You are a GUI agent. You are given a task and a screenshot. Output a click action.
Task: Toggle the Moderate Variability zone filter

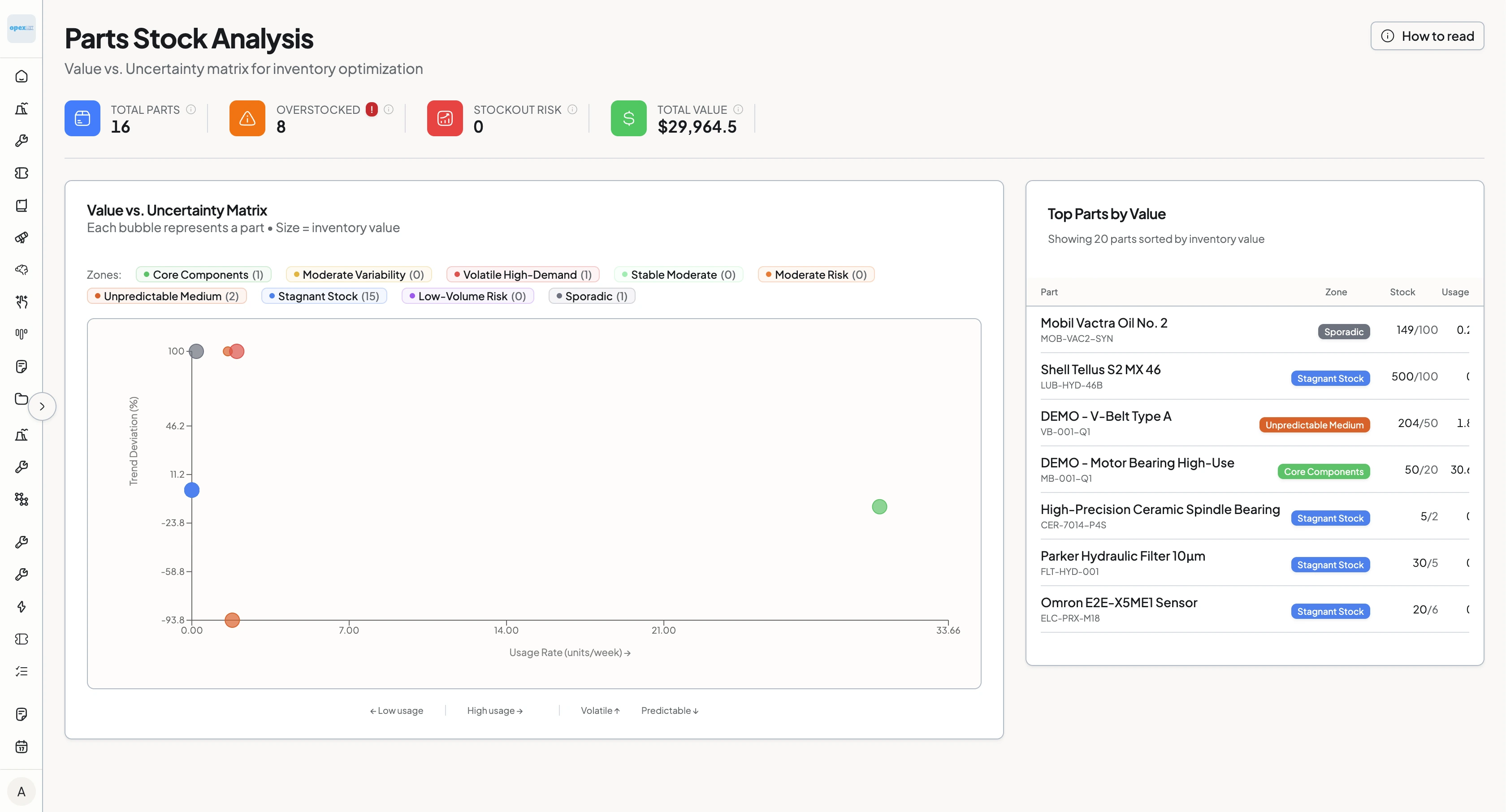pyautogui.click(x=359, y=275)
